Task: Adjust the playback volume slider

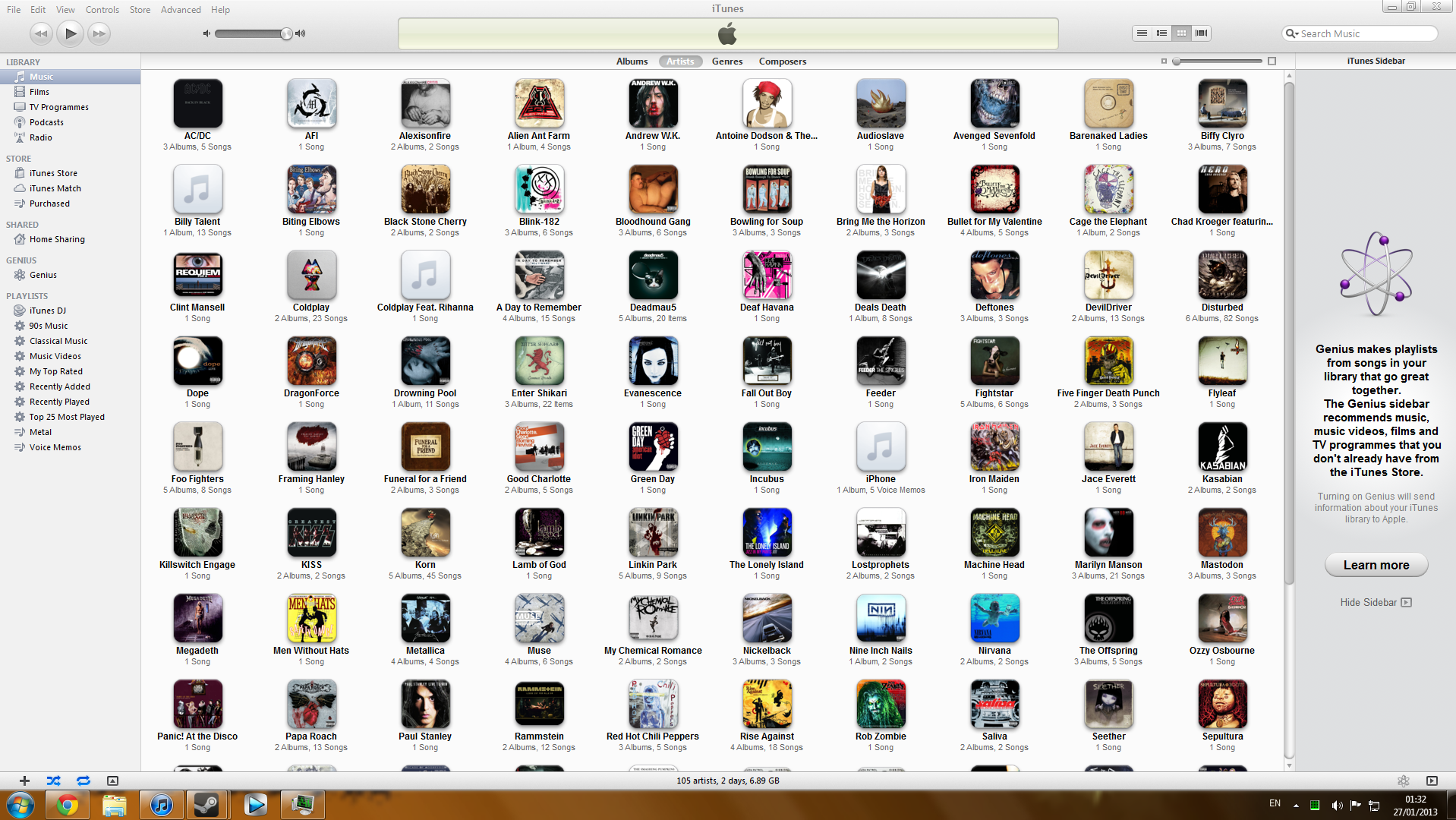Action: [254, 33]
